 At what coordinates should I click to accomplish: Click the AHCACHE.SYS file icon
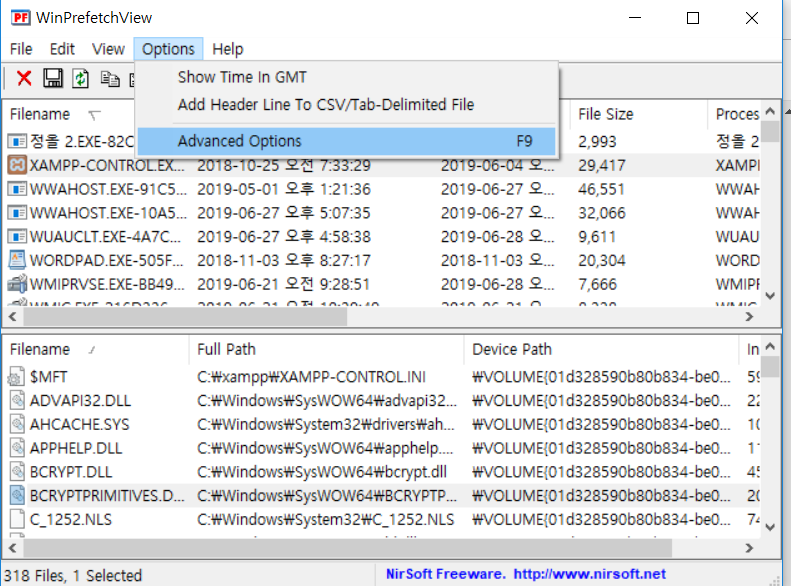click(17, 424)
